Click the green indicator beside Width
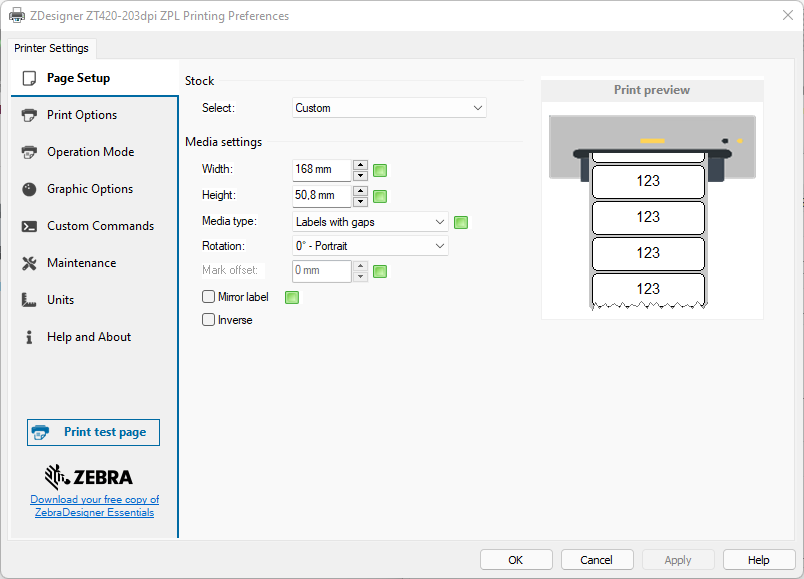Viewport: 804px width, 579px height. 380,170
